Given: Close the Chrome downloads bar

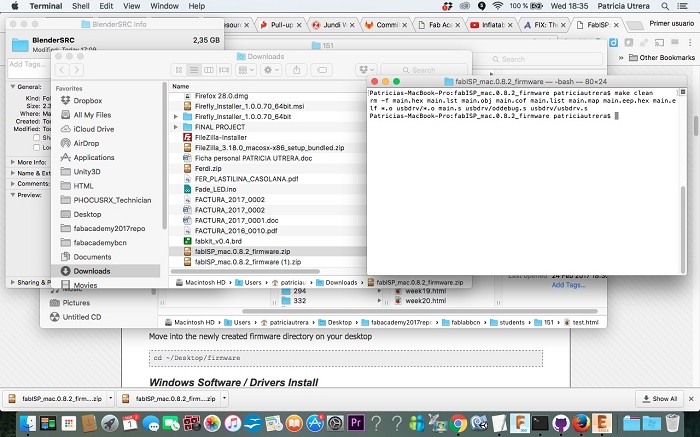Looking at the screenshot, I should coord(691,399).
